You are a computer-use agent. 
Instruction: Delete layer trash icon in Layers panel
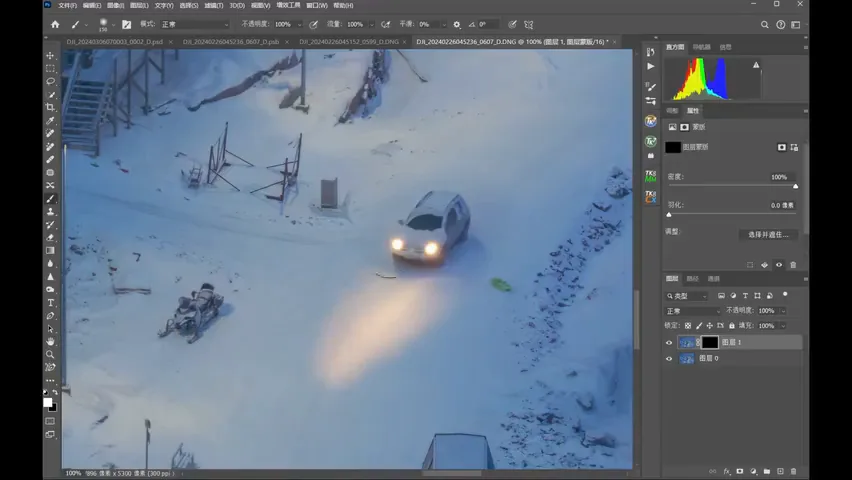(793, 471)
